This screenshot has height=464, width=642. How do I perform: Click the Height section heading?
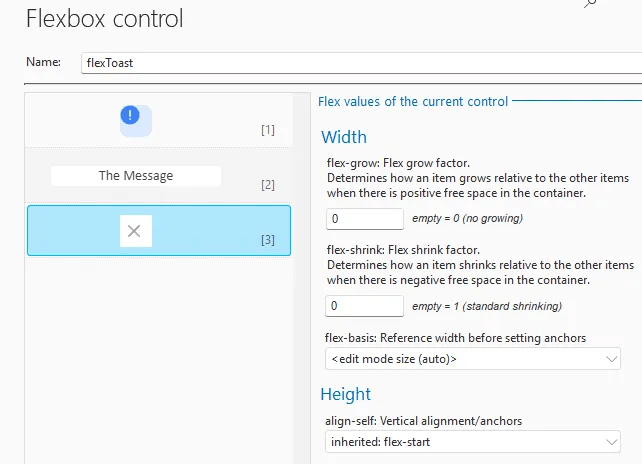point(346,394)
